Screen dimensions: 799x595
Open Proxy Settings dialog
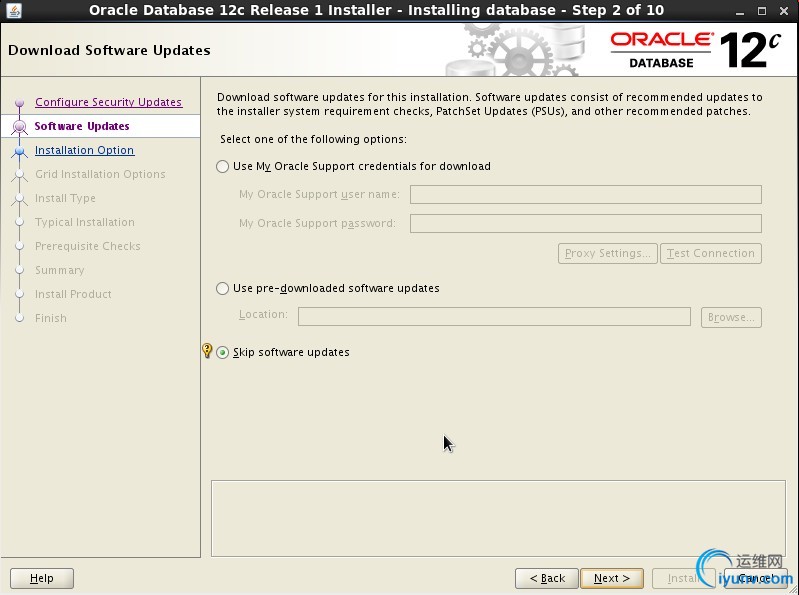coord(607,254)
